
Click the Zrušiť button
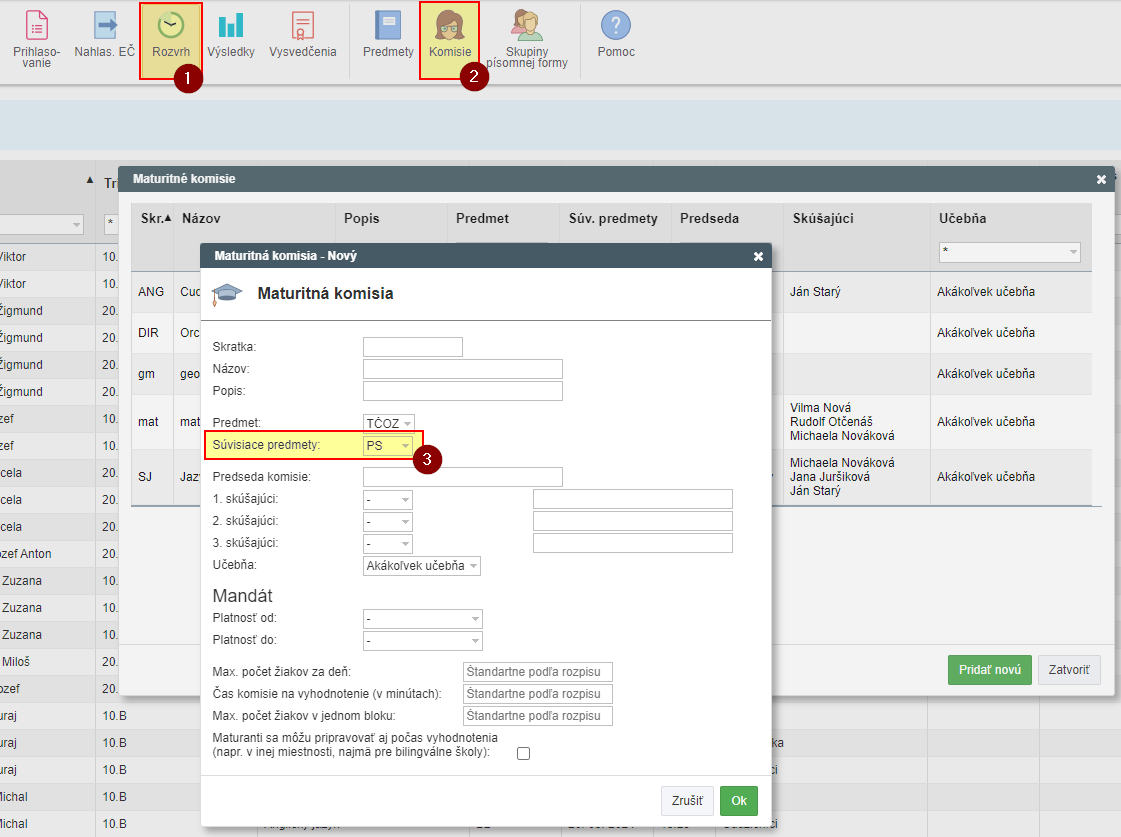coord(687,801)
